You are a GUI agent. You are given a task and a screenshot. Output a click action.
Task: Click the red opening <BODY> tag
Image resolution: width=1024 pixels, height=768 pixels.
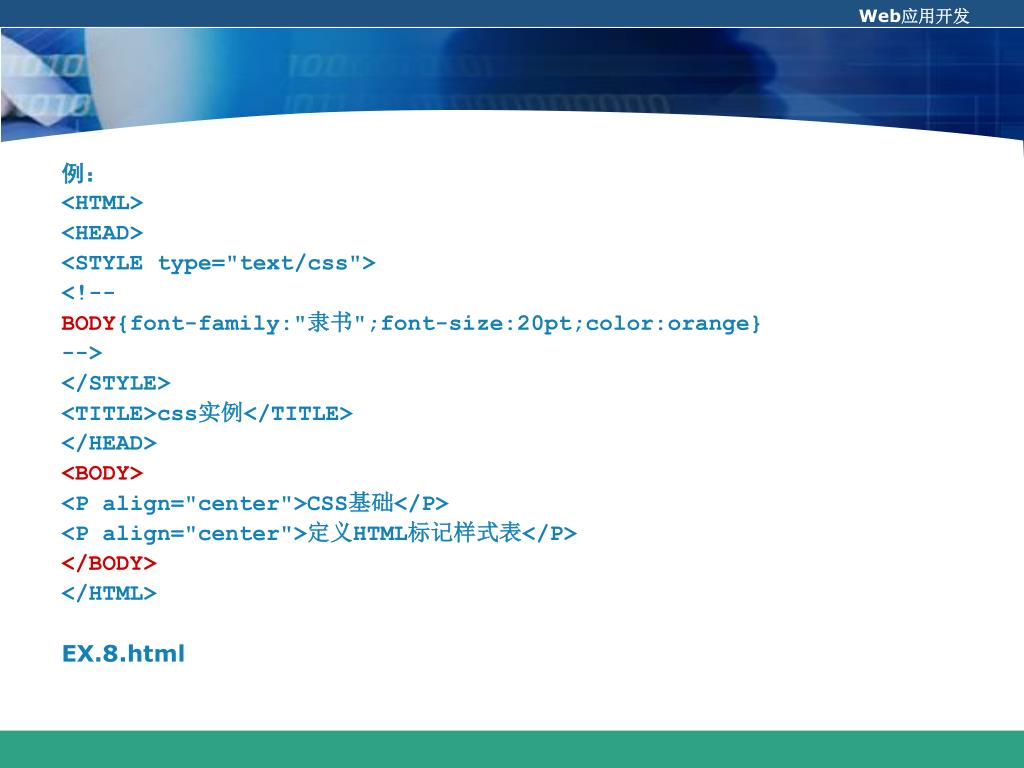(102, 473)
